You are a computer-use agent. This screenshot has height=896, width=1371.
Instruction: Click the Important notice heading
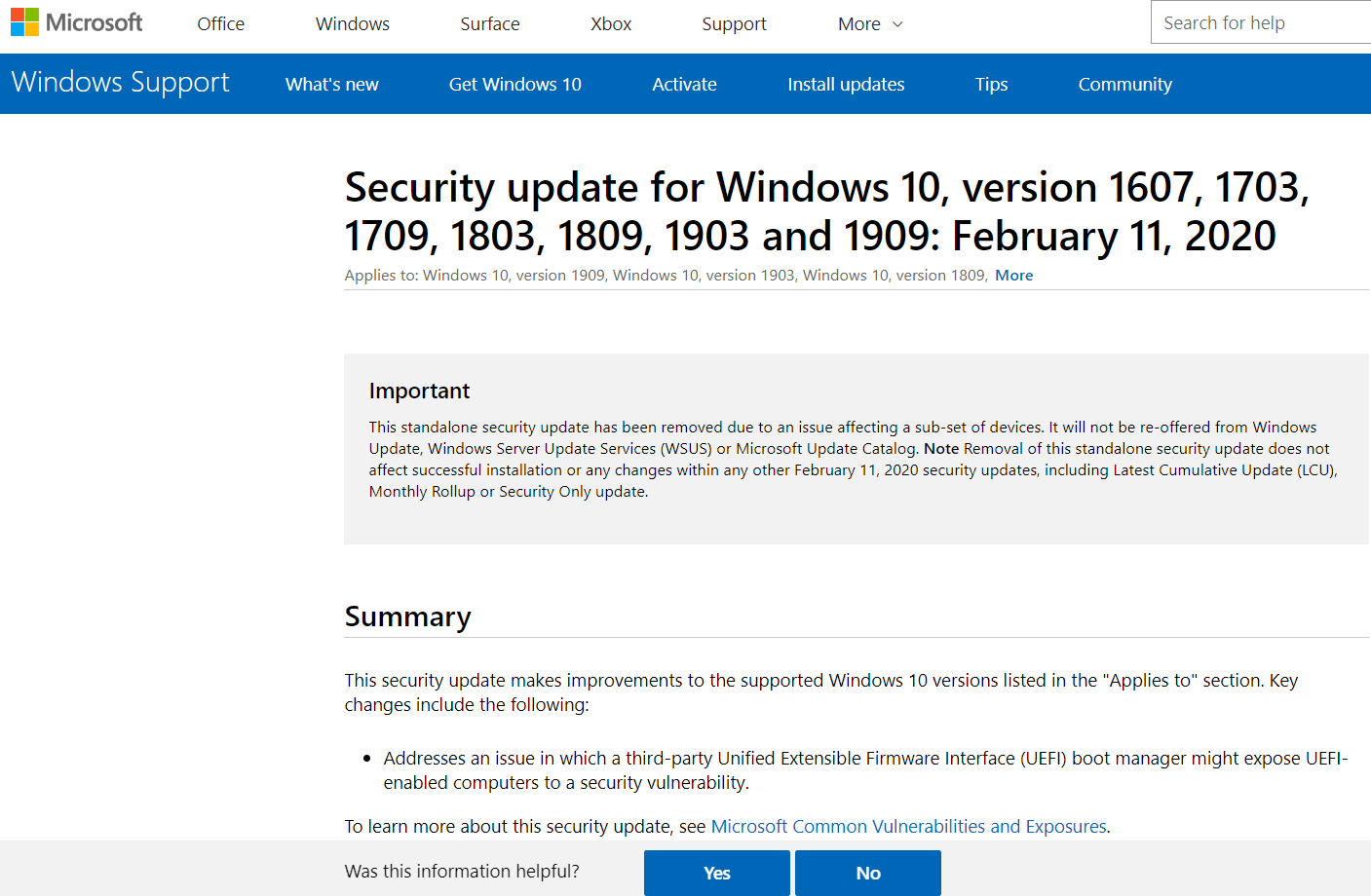pos(419,391)
